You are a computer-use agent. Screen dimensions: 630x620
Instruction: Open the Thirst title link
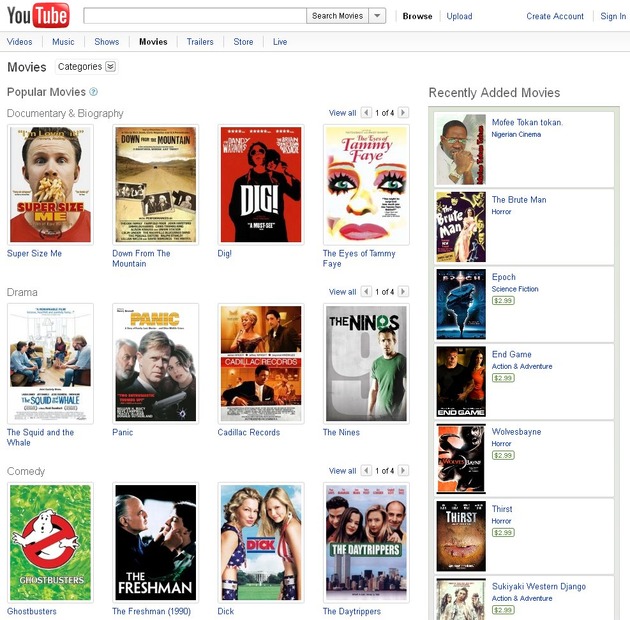click(502, 509)
